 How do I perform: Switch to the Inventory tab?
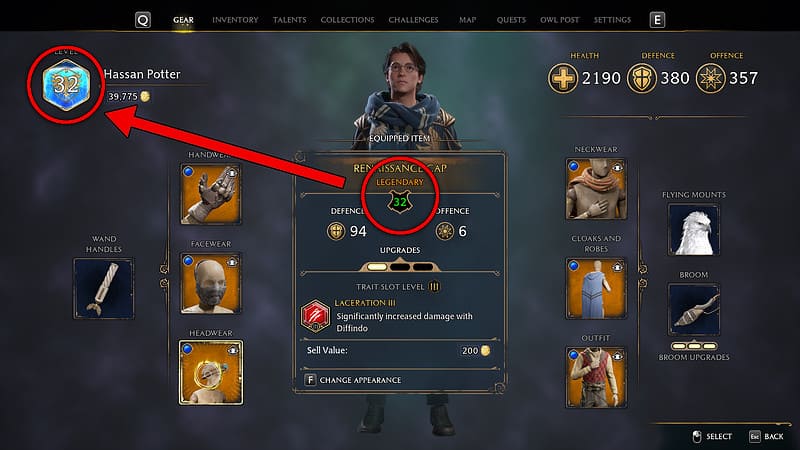[x=235, y=20]
